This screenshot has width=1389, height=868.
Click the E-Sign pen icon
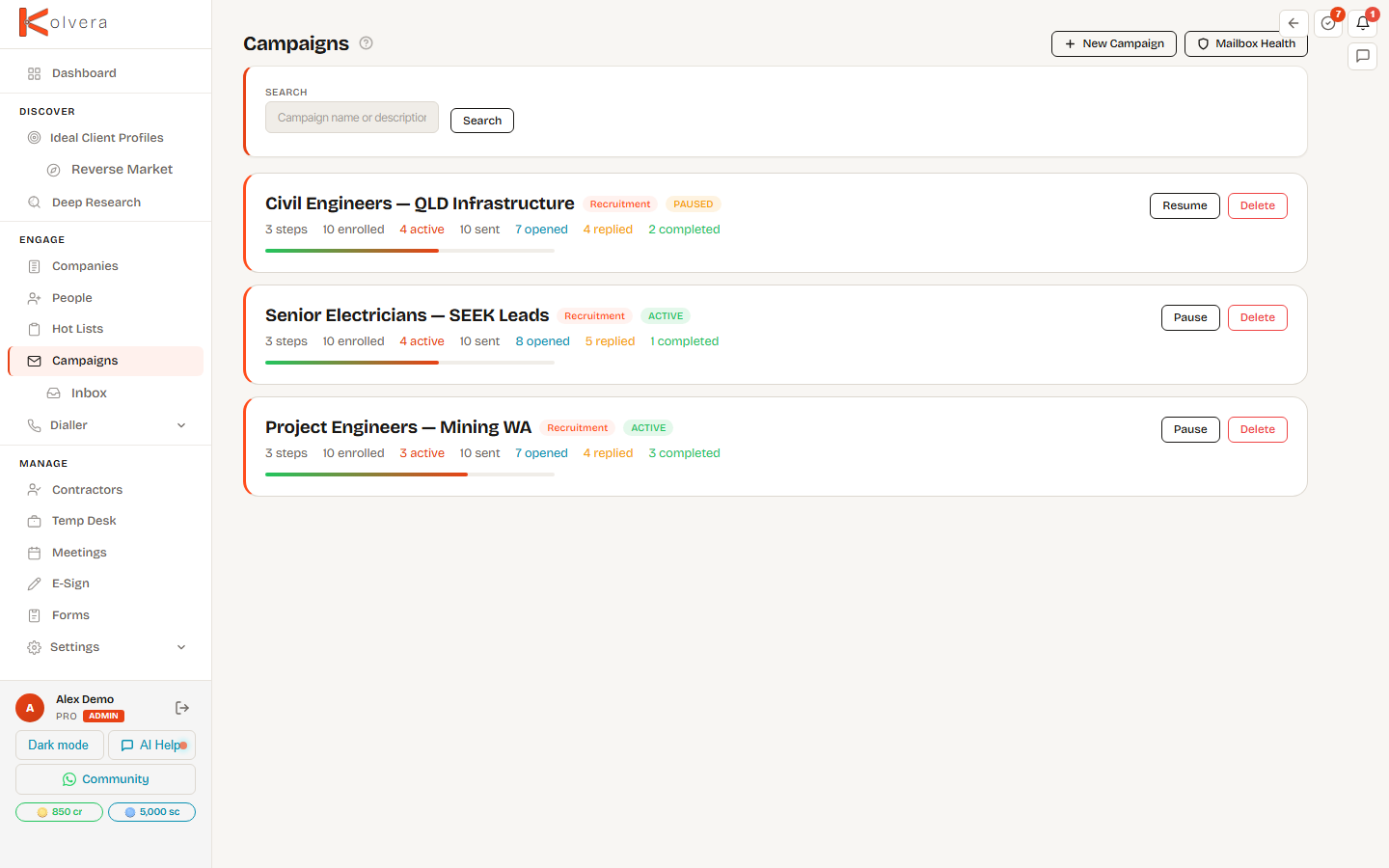[35, 583]
